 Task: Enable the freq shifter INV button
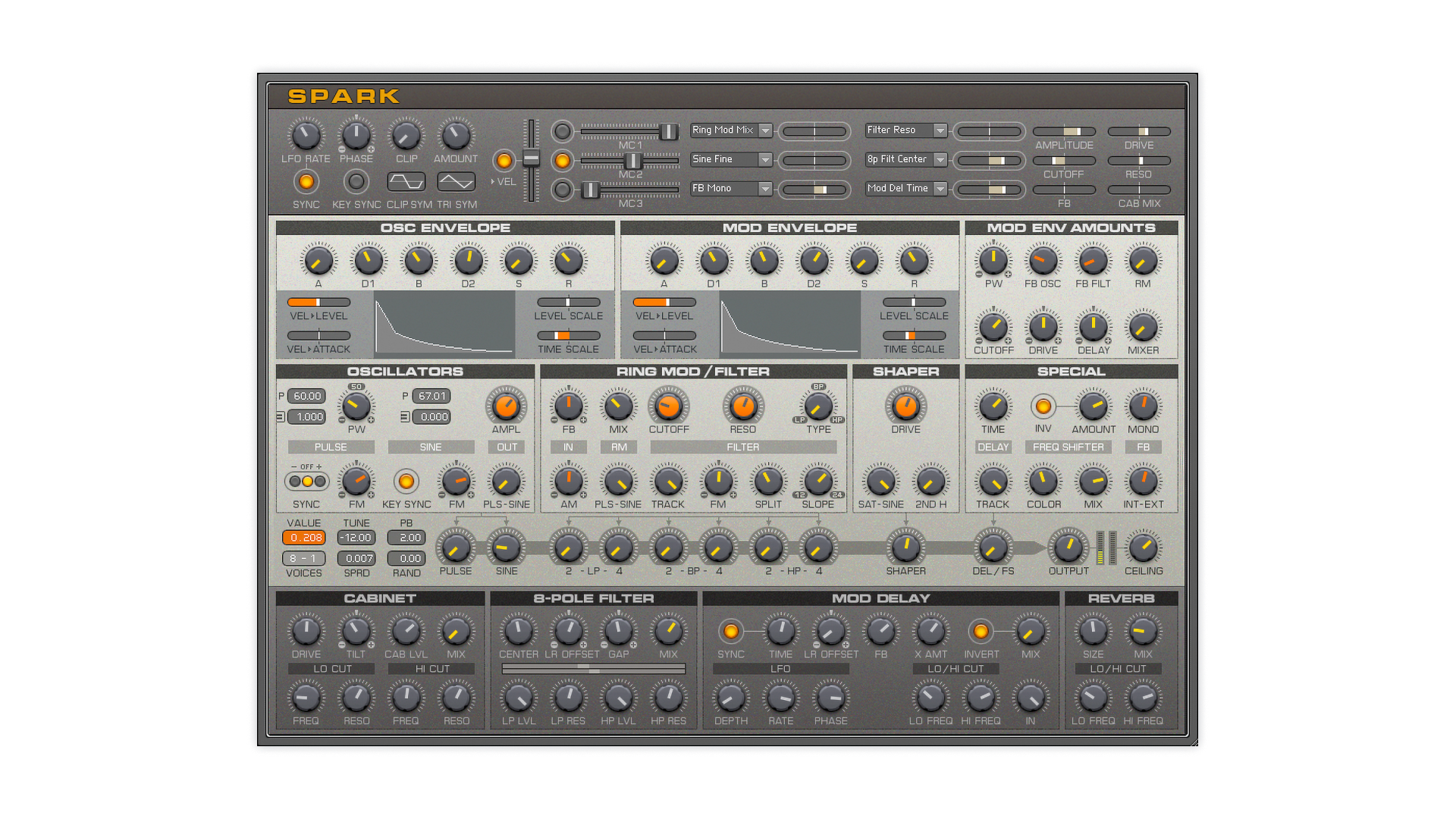(1043, 406)
